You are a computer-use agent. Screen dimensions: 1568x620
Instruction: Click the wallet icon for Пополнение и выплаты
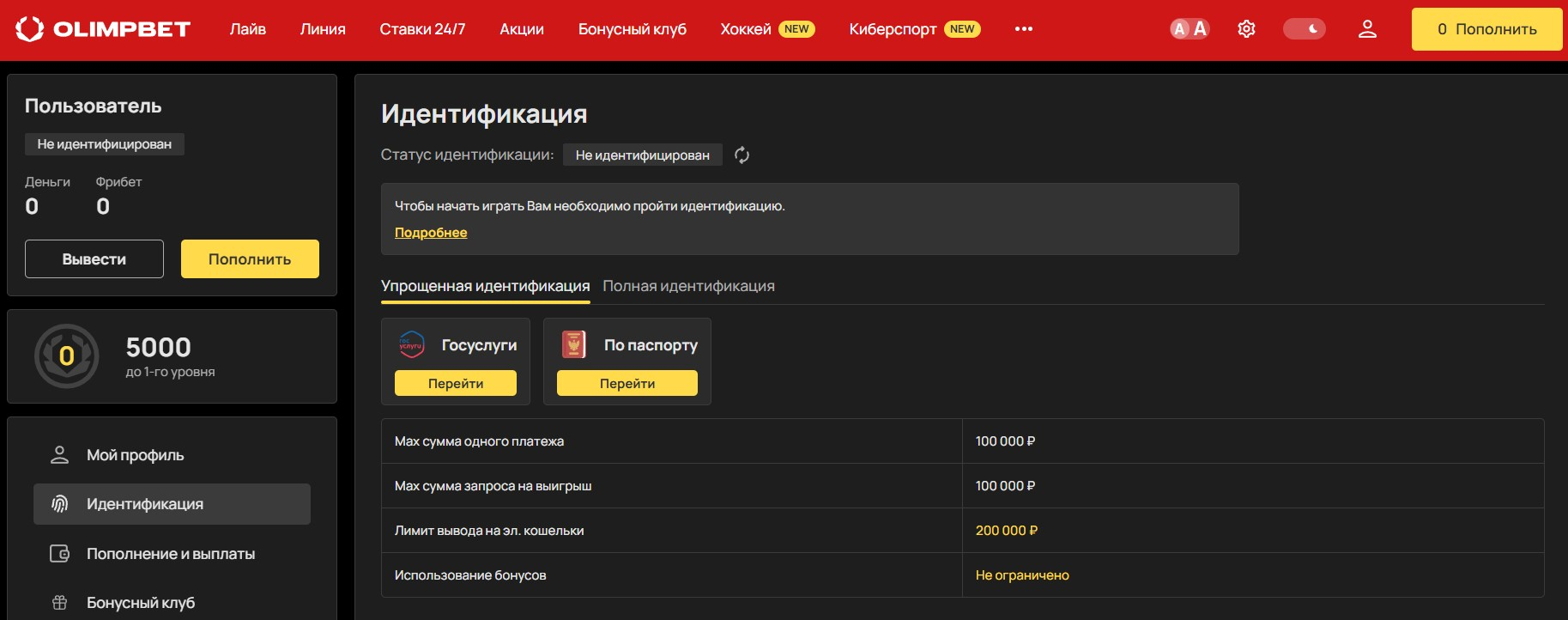coord(59,554)
